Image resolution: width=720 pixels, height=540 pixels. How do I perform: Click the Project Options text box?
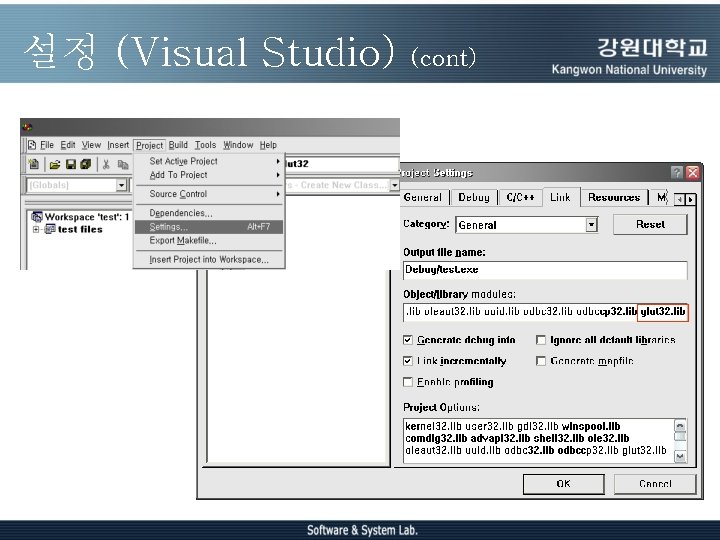tap(538, 440)
